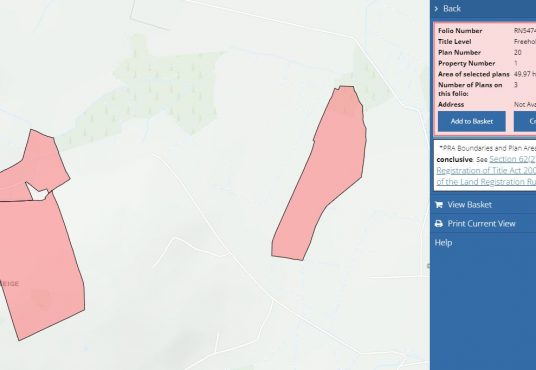Click the chevron arrow beside Back

coord(436,9)
